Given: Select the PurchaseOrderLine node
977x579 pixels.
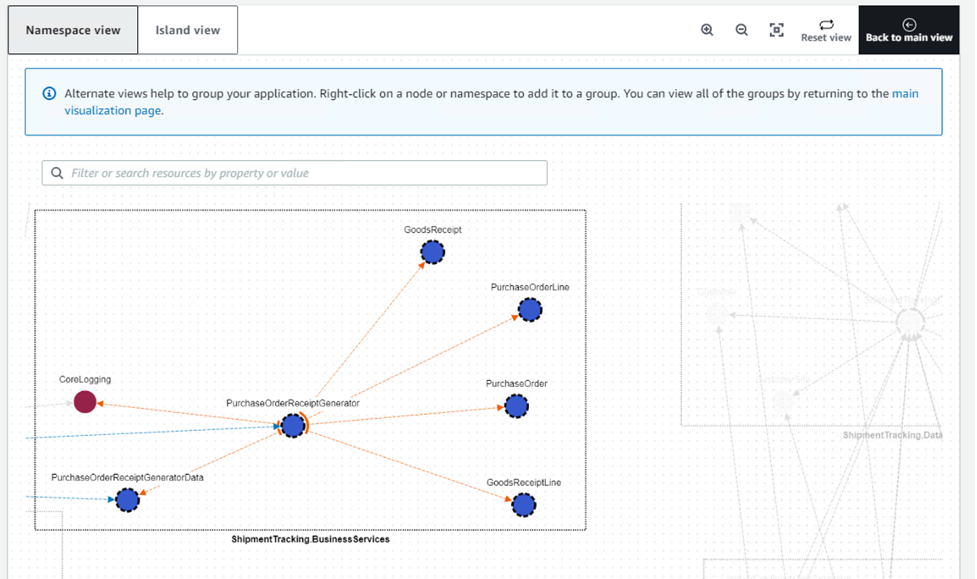Looking at the screenshot, I should 529,310.
